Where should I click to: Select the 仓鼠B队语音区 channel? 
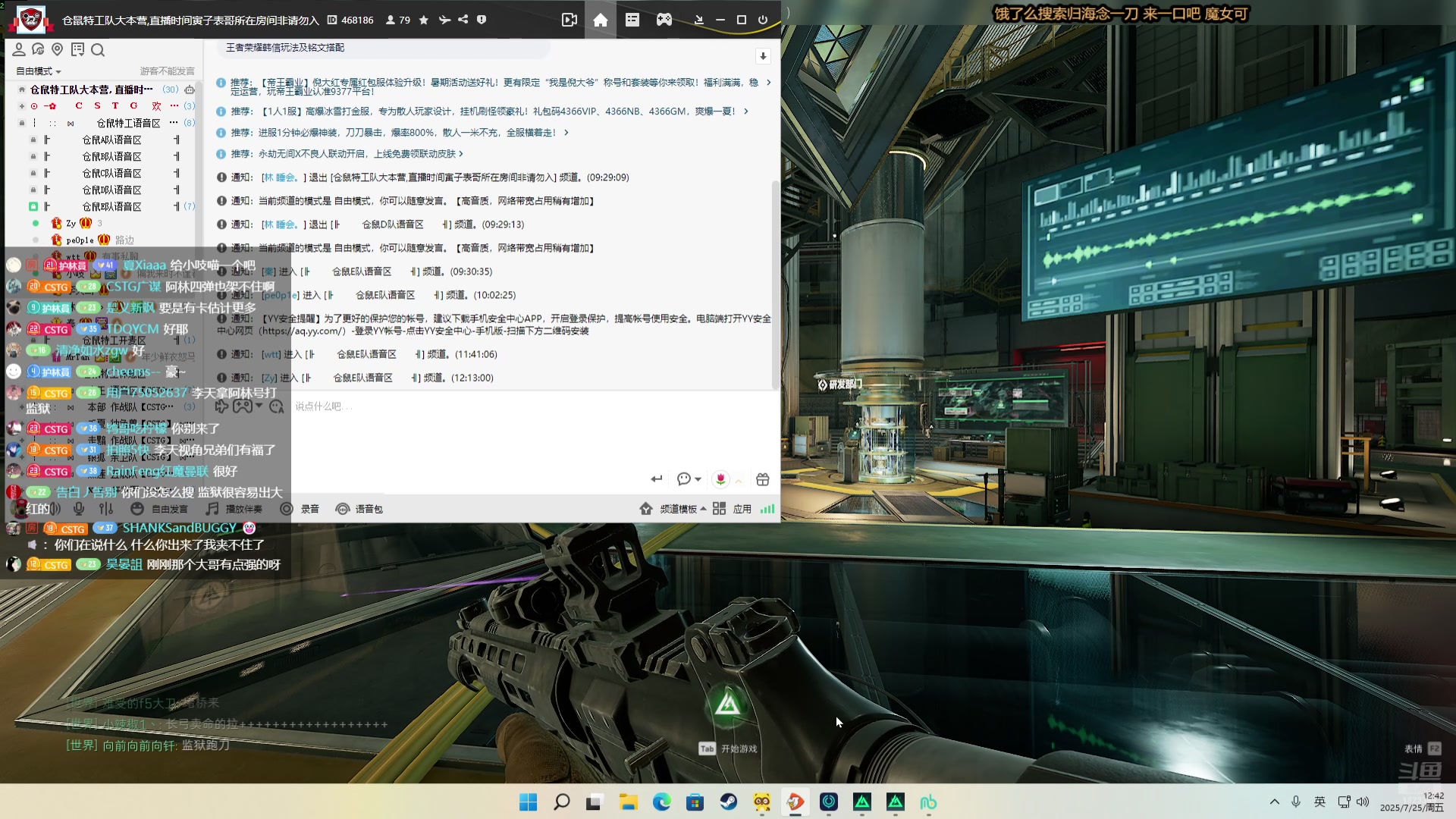click(x=111, y=156)
